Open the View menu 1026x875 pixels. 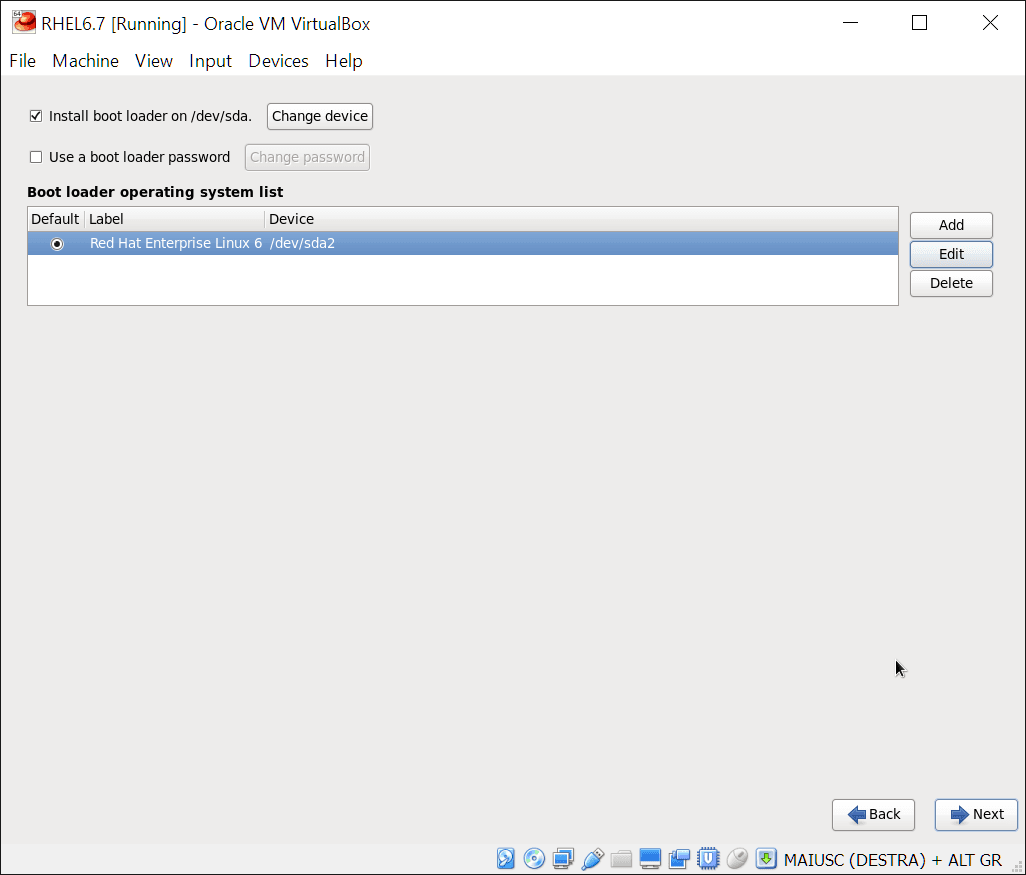pyautogui.click(x=154, y=61)
